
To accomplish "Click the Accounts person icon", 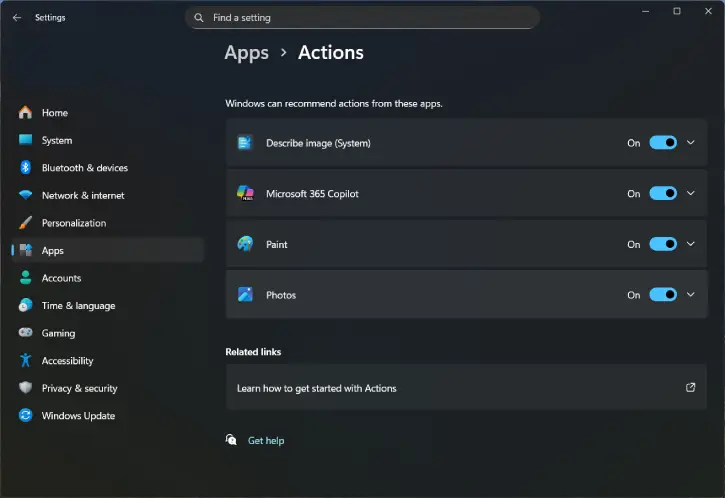I will (x=25, y=277).
